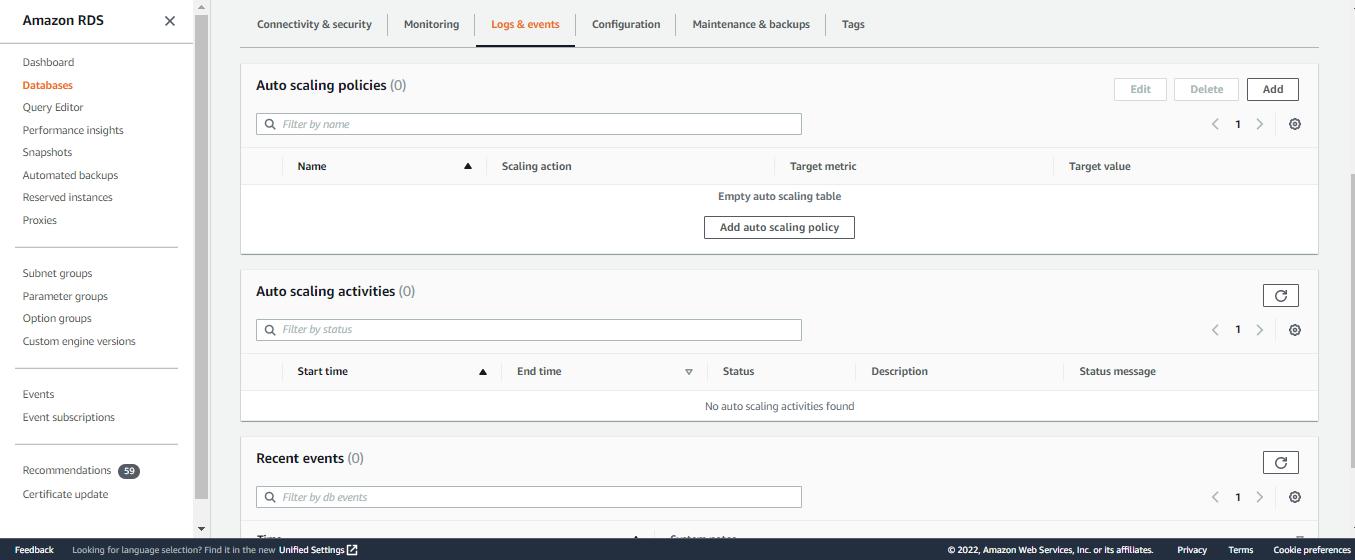Viewport: 1355px width, 560px height.
Task: Open Events in sidebar
Action: [38, 394]
